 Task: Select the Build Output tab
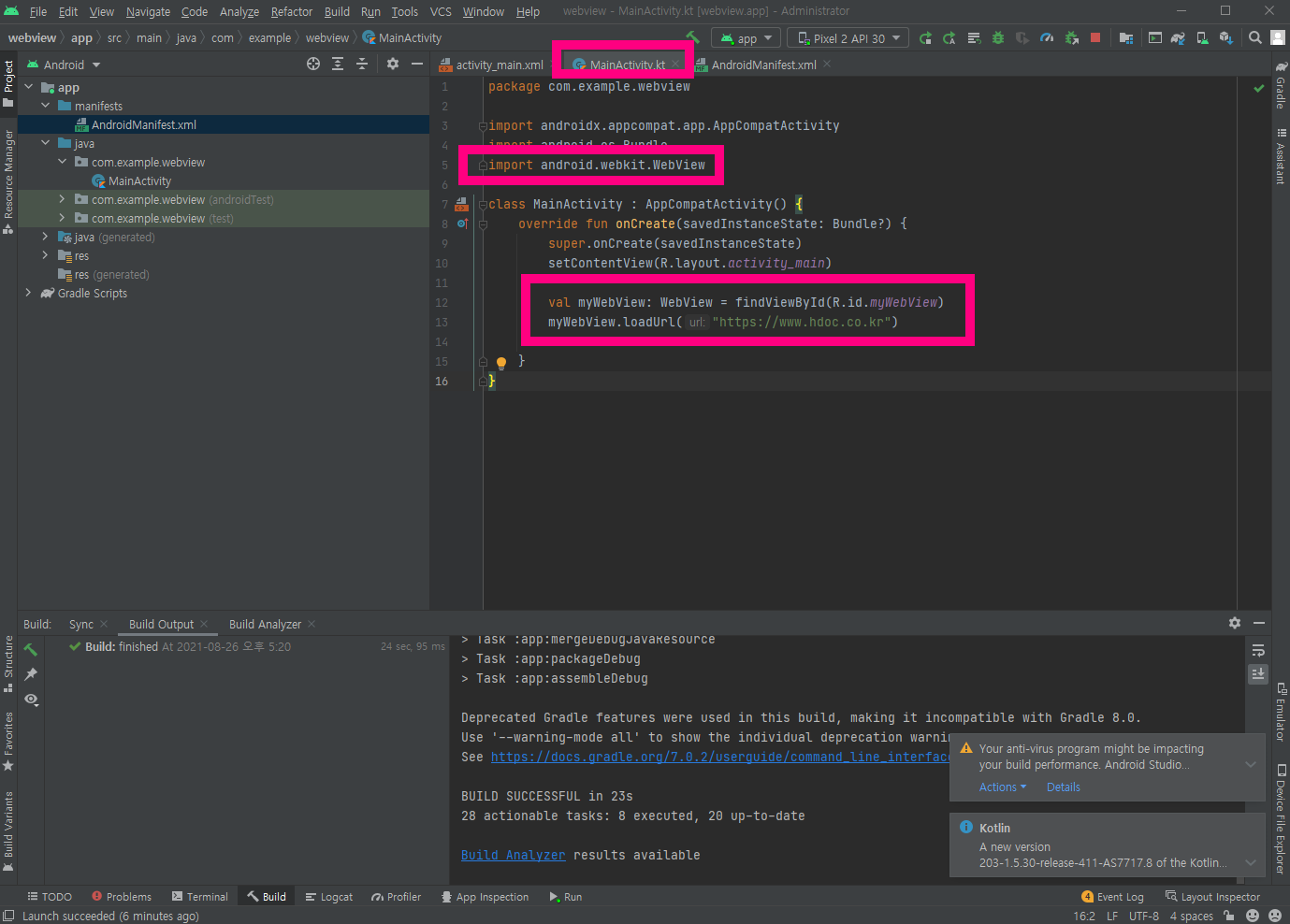161,624
